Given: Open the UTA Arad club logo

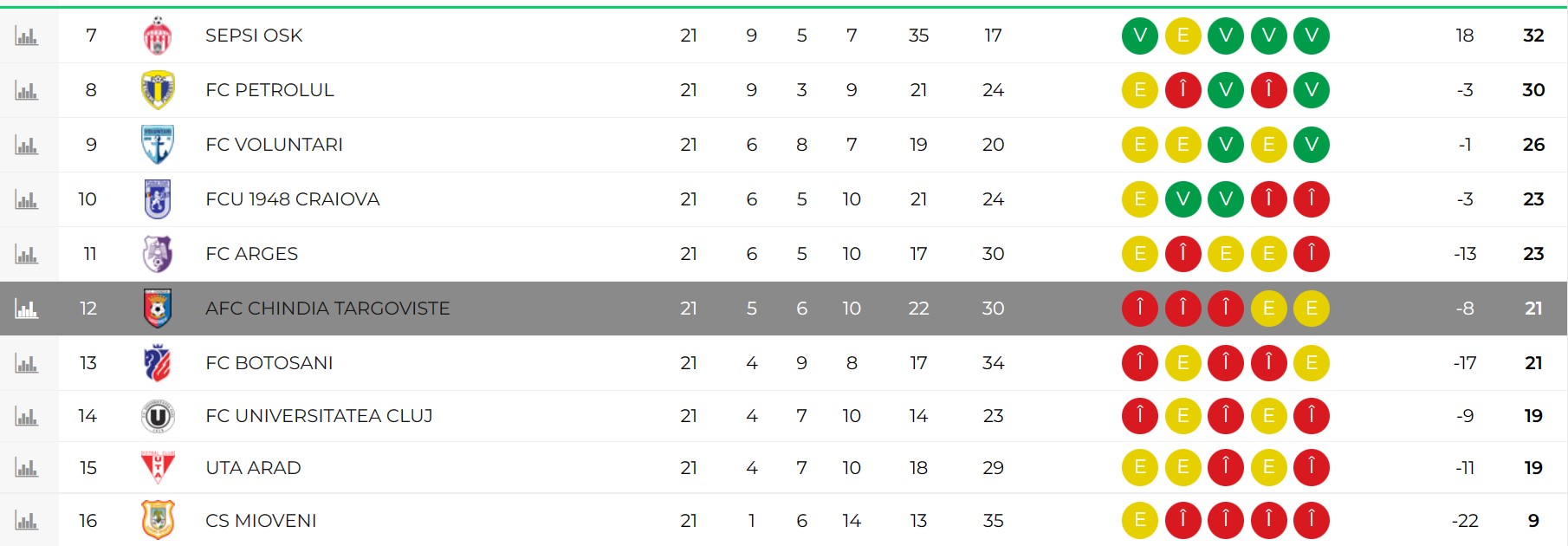Looking at the screenshot, I should pos(158,468).
